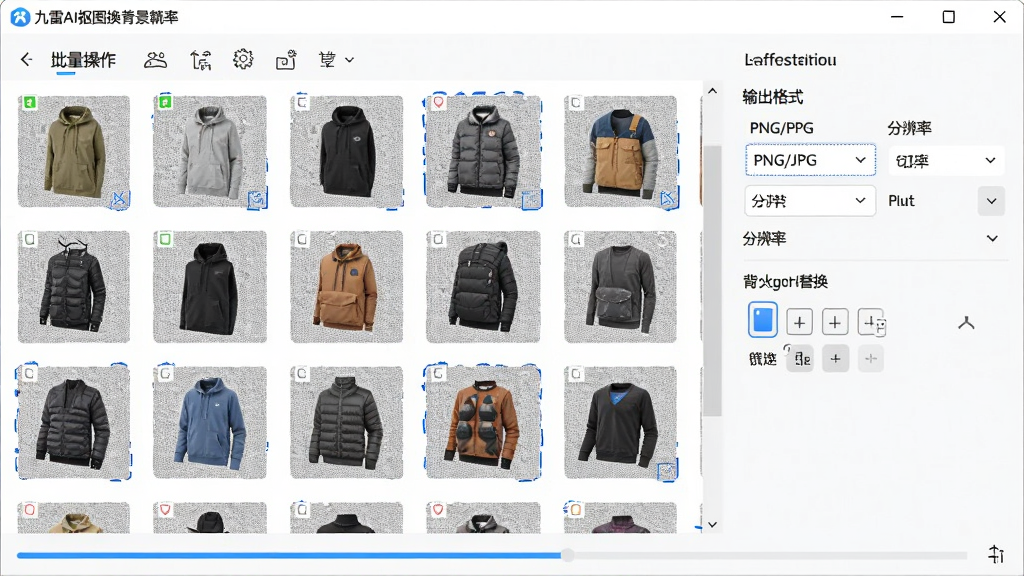
Task: Open the resolution dropdown beside PNG/JPG
Action: [946, 161]
